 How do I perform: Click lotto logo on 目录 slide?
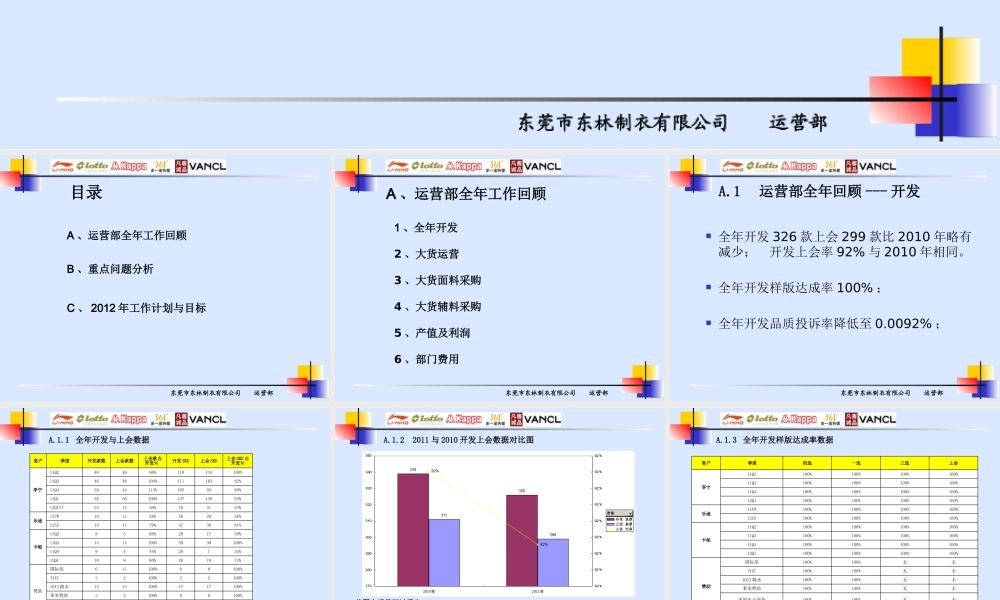click(92, 166)
